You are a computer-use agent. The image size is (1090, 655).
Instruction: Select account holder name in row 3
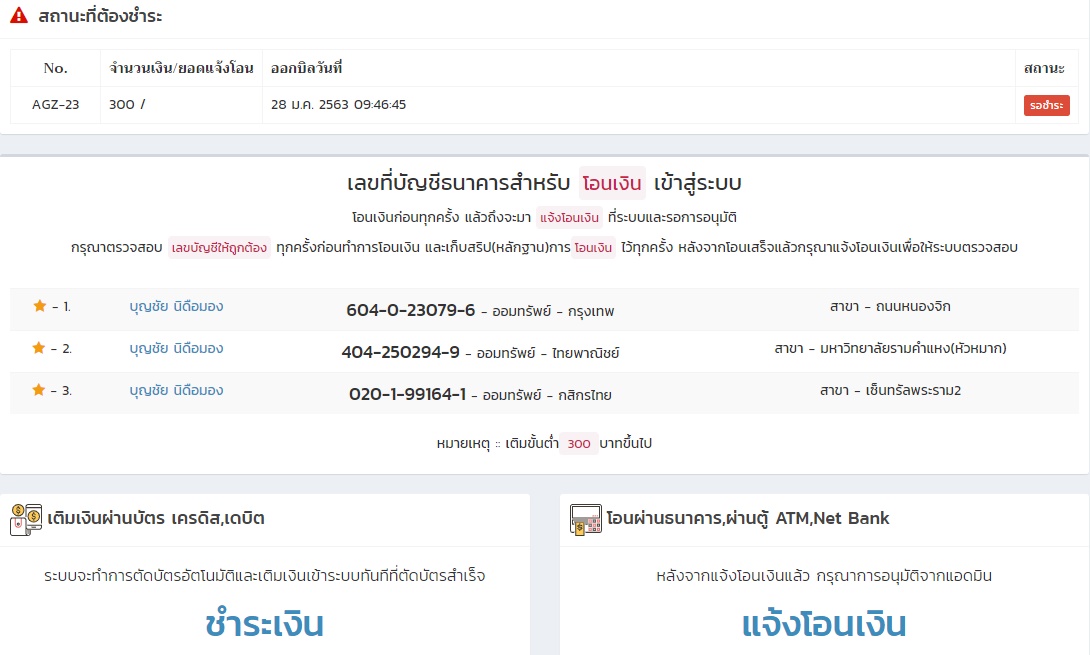click(x=176, y=391)
